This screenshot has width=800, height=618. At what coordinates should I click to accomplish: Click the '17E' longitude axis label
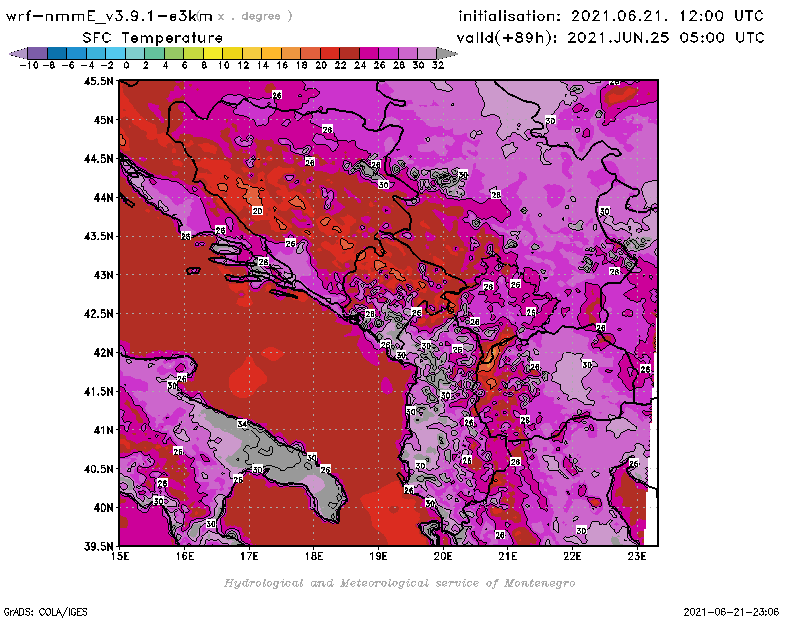[x=249, y=556]
